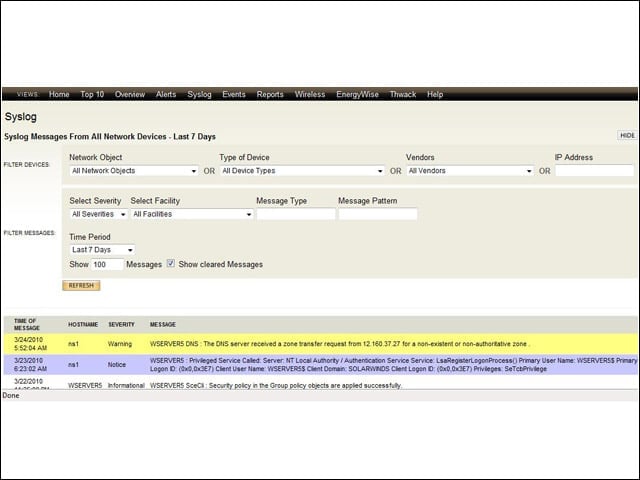Go to the Wireless view
The height and width of the screenshot is (480, 640).
click(x=310, y=94)
